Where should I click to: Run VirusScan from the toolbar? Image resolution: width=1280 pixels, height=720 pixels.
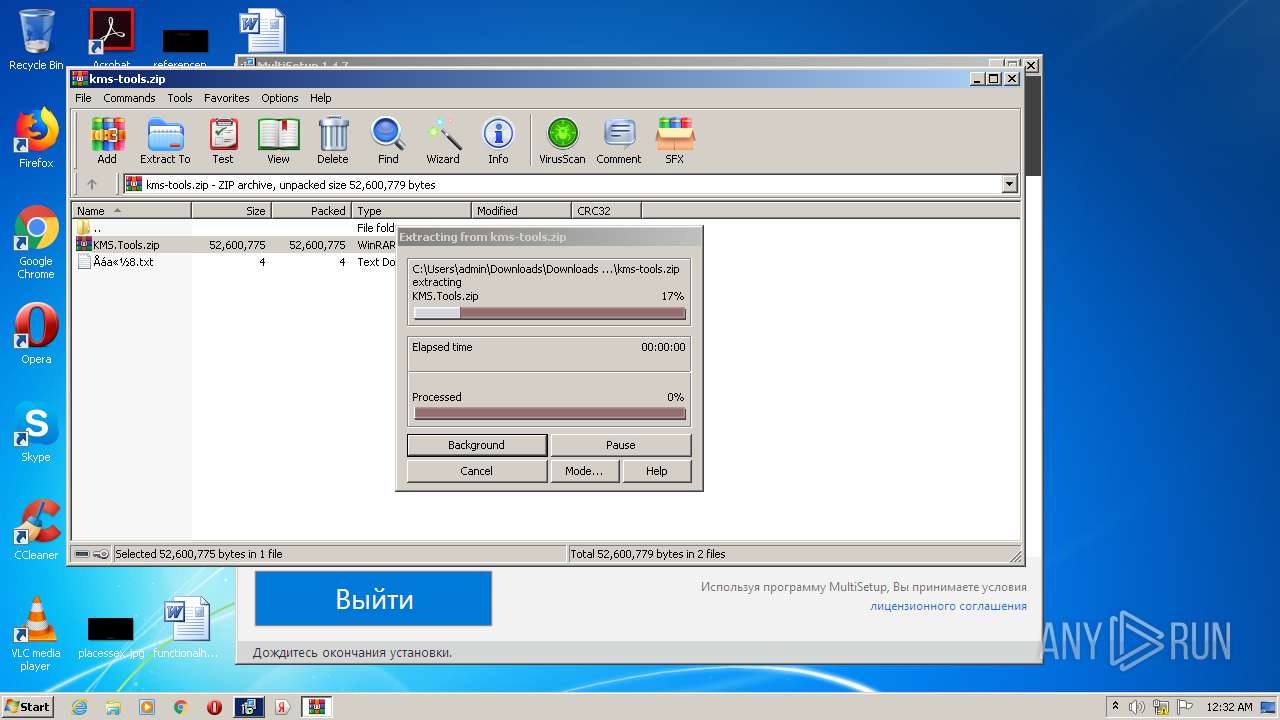(562, 140)
